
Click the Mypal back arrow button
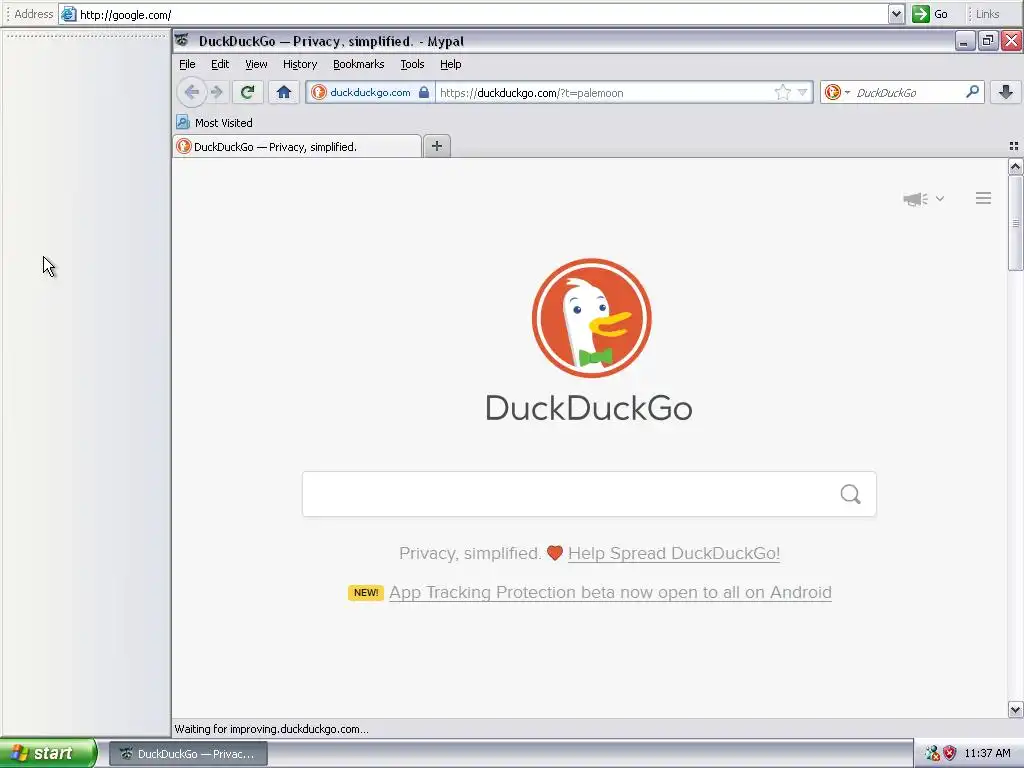pyautogui.click(x=191, y=92)
